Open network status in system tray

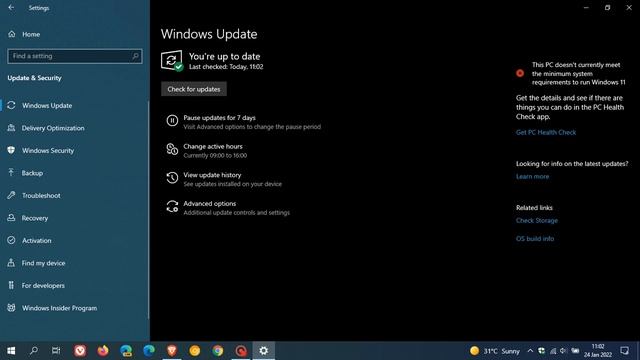click(553, 351)
